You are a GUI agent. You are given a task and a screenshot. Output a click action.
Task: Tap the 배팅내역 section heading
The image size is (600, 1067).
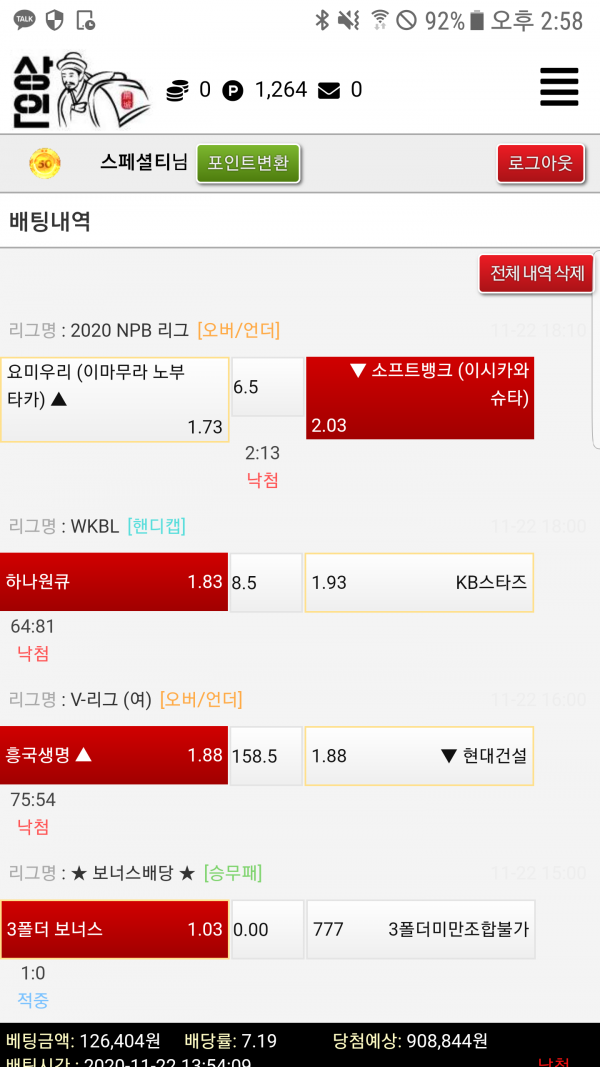50,222
